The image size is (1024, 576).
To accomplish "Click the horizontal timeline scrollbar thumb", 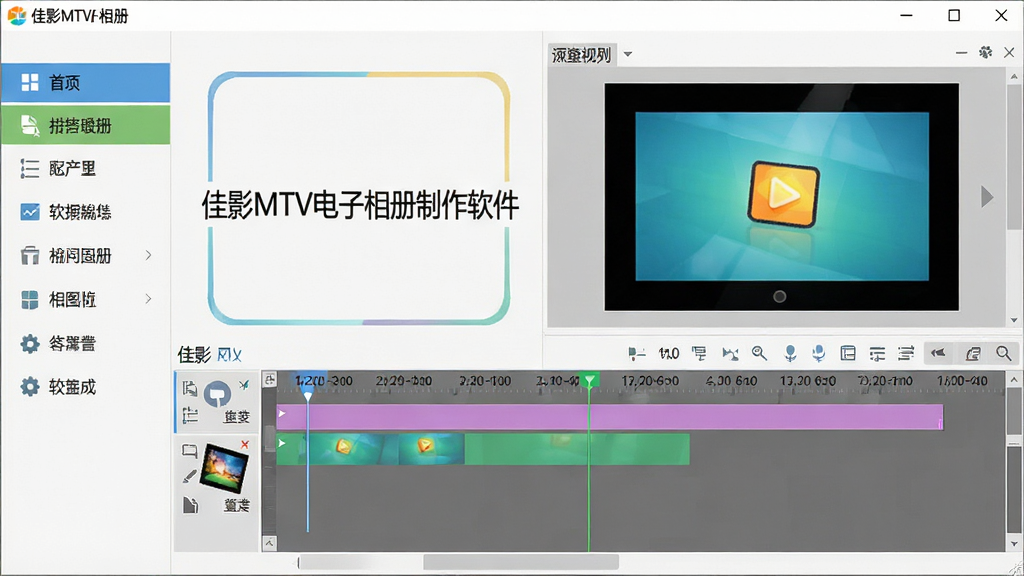I will pyautogui.click(x=520, y=562).
